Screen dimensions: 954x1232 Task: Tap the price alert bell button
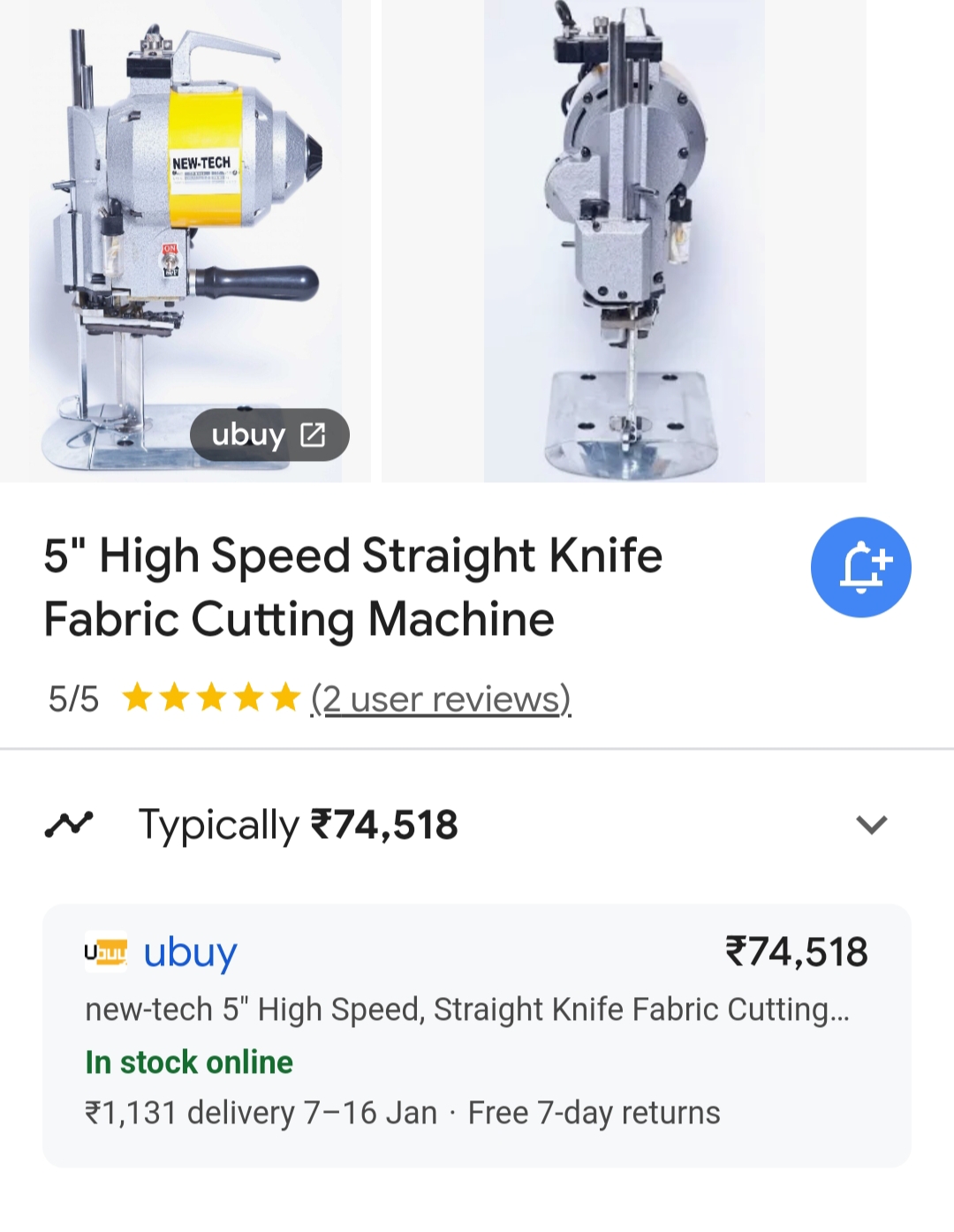pos(860,567)
